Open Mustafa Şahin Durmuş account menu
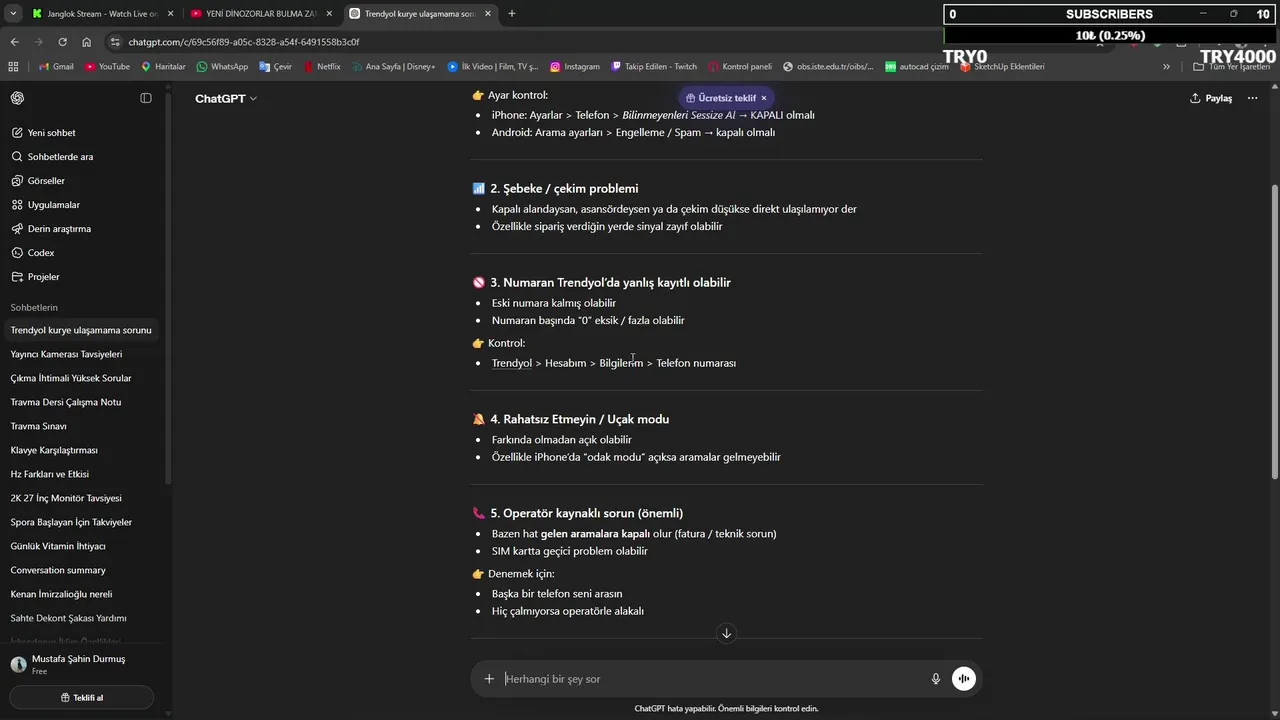1280x720 pixels. (83, 665)
